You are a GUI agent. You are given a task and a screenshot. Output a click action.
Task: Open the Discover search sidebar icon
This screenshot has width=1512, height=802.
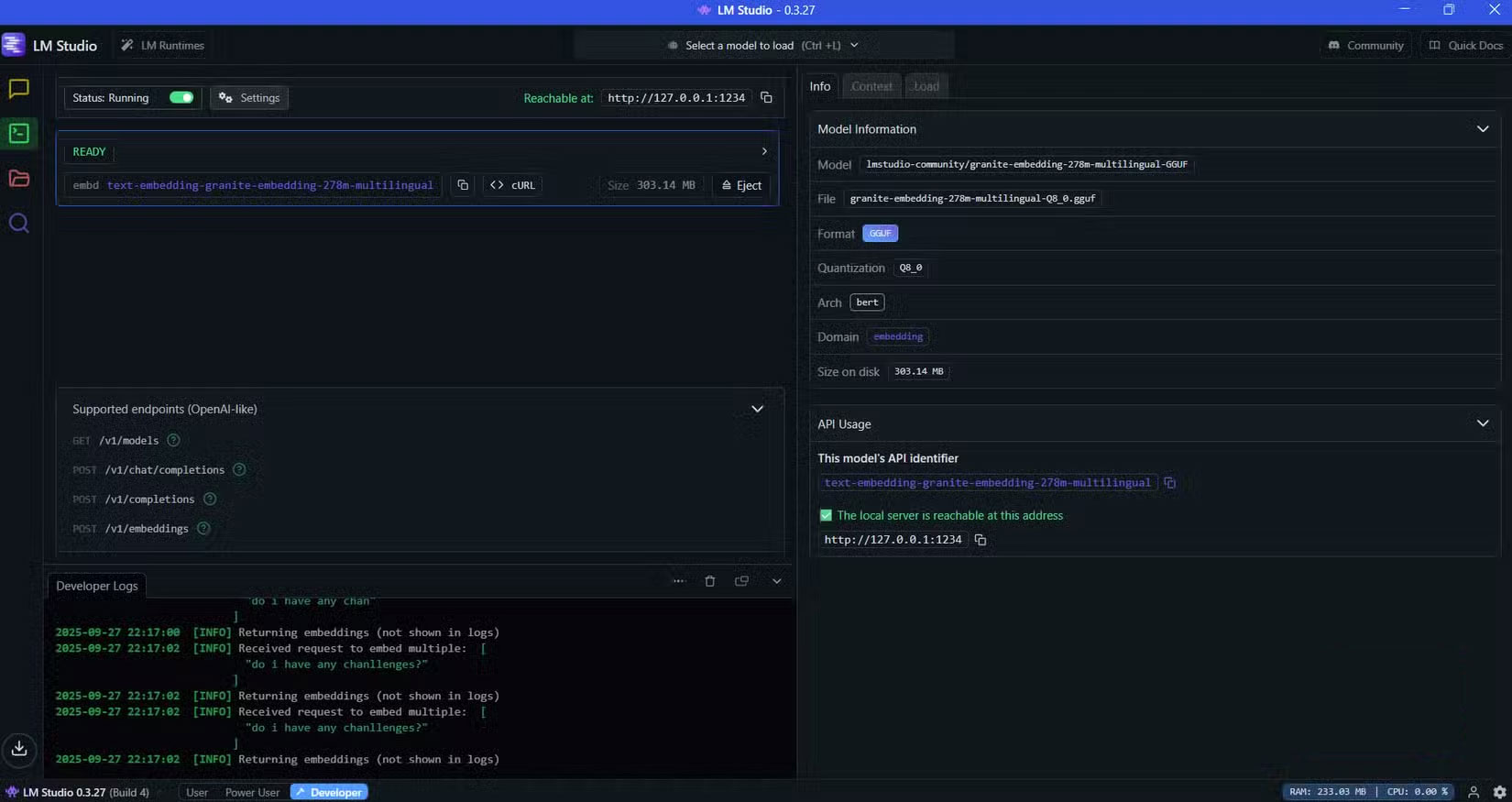click(18, 224)
